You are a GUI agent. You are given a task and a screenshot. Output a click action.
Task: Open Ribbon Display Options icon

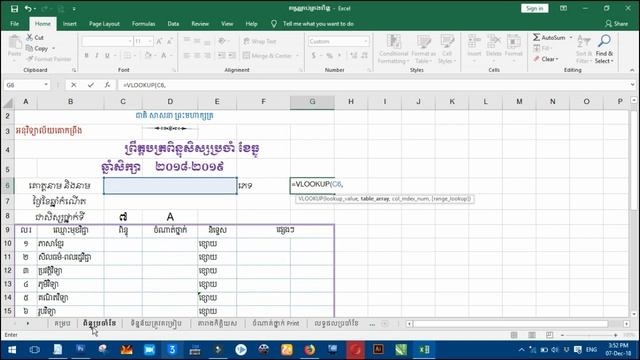coord(563,8)
